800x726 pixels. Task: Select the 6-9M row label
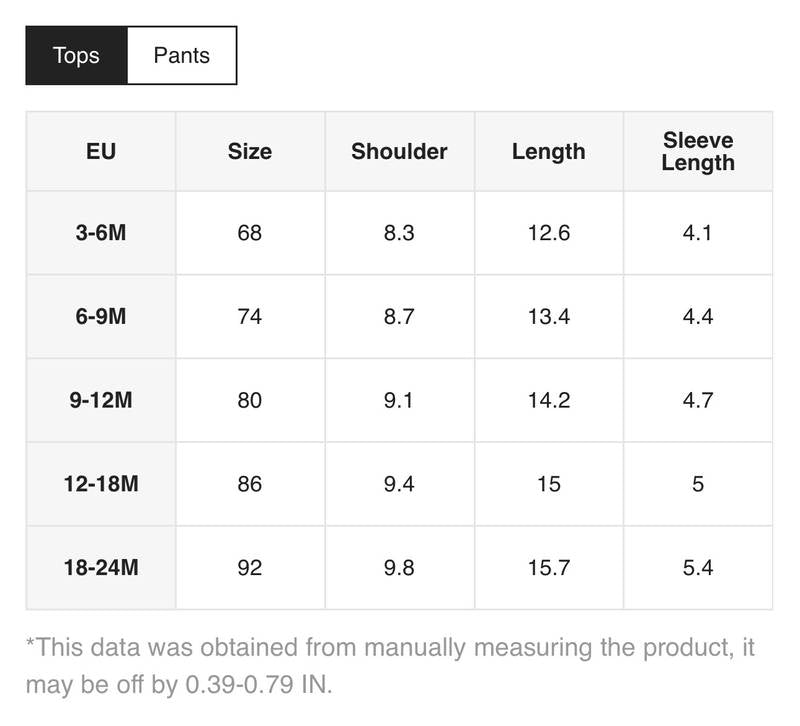100,316
